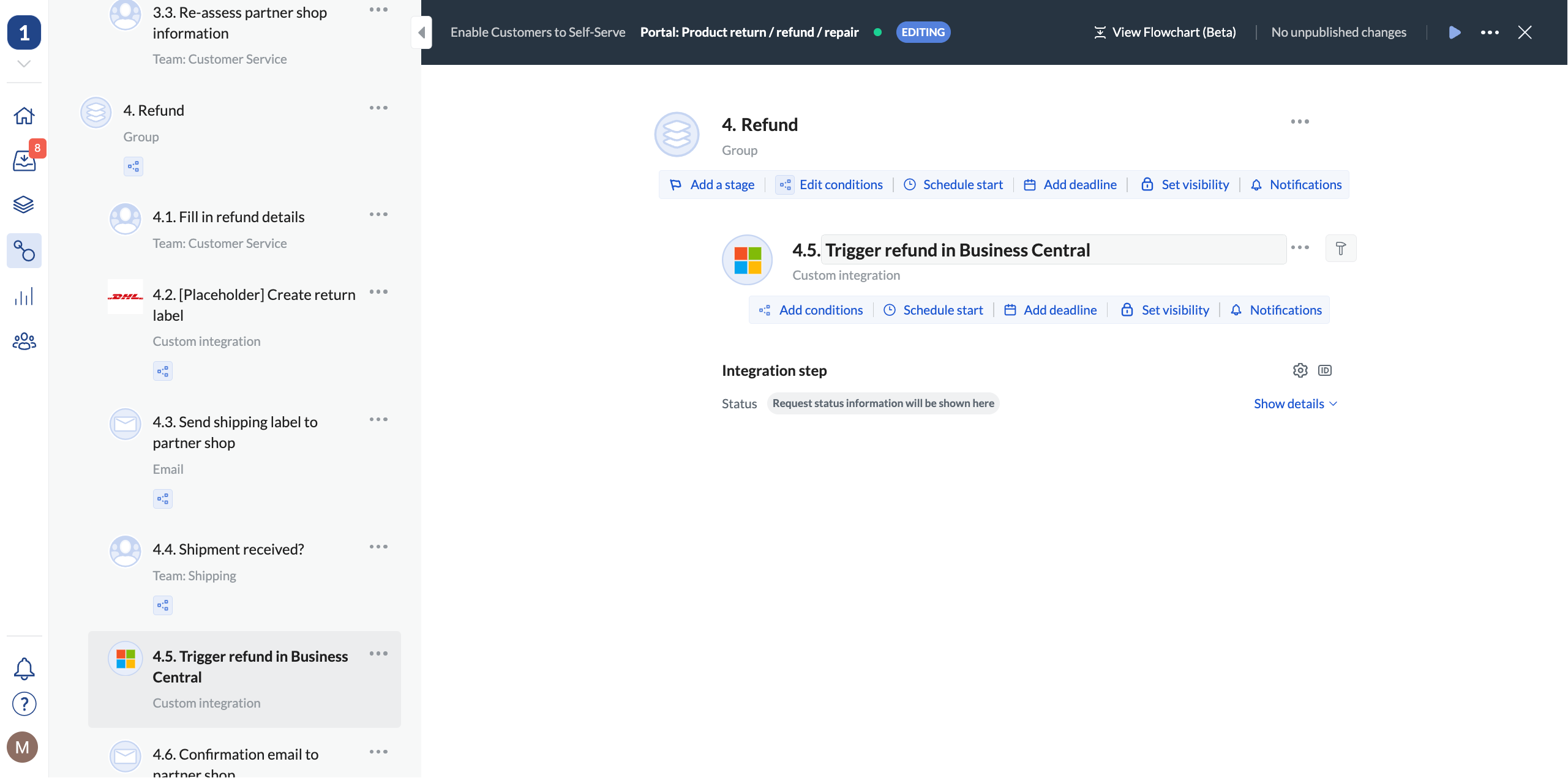Click the code/embed icon next to settings gear
This screenshot has height=778, width=1568.
click(1324, 370)
